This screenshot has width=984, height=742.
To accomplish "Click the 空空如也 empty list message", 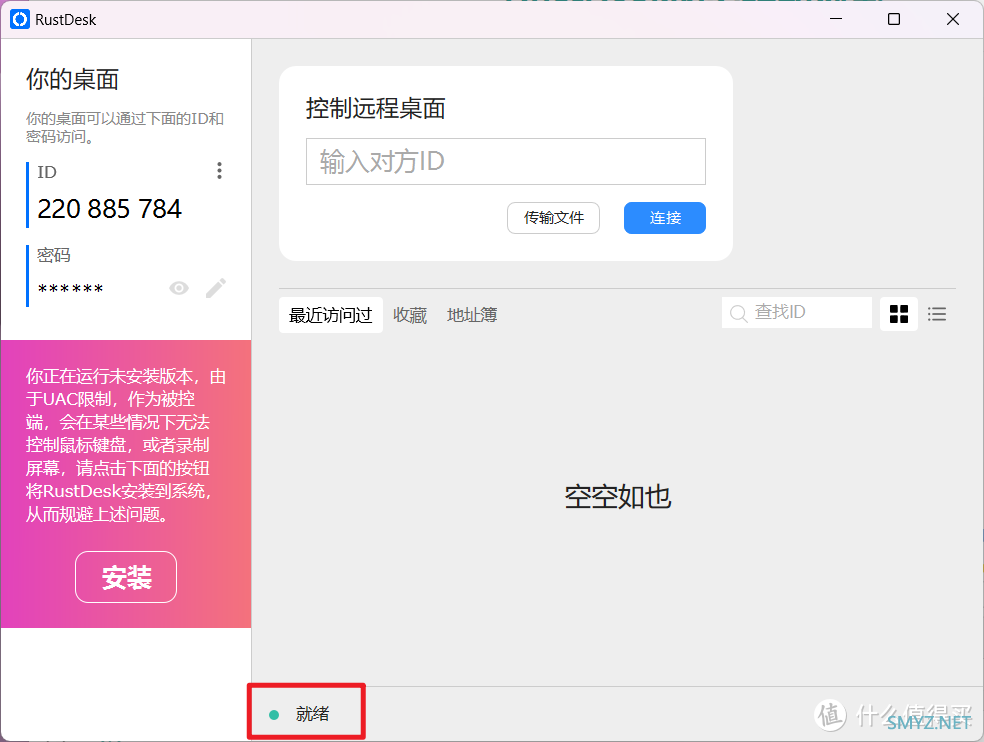I will point(618,497).
